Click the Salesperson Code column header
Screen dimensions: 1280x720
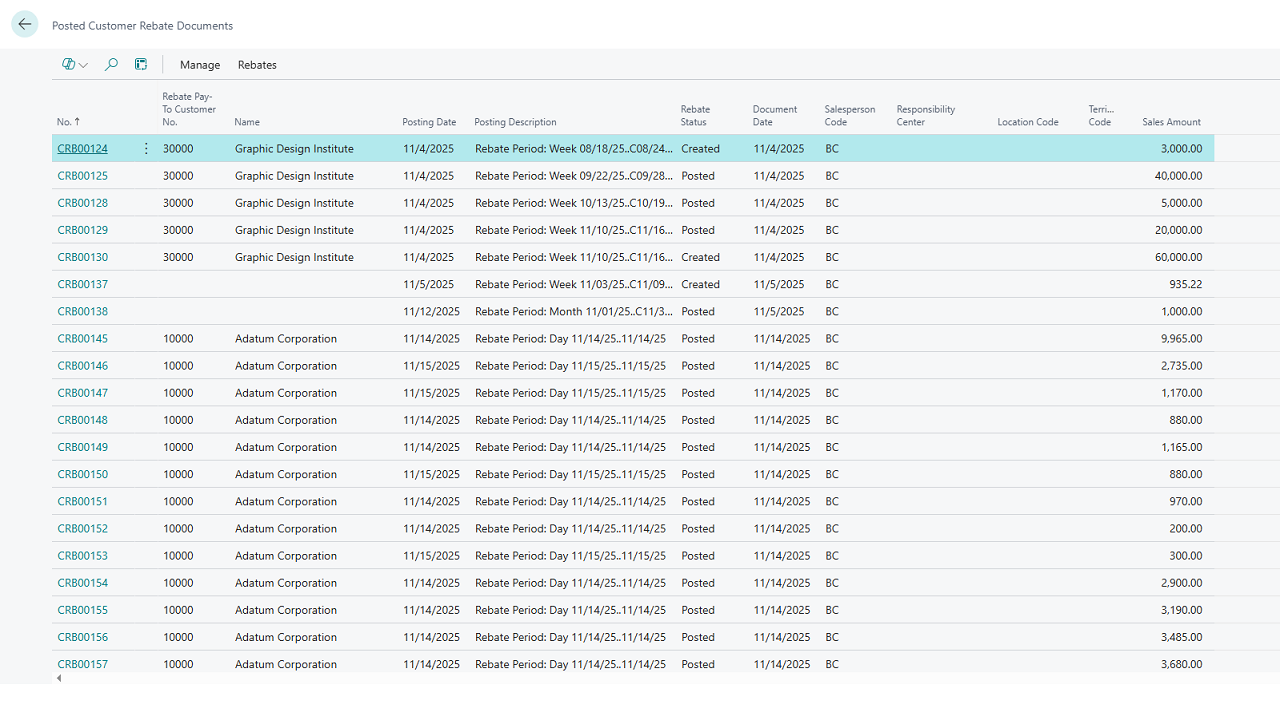coord(849,116)
